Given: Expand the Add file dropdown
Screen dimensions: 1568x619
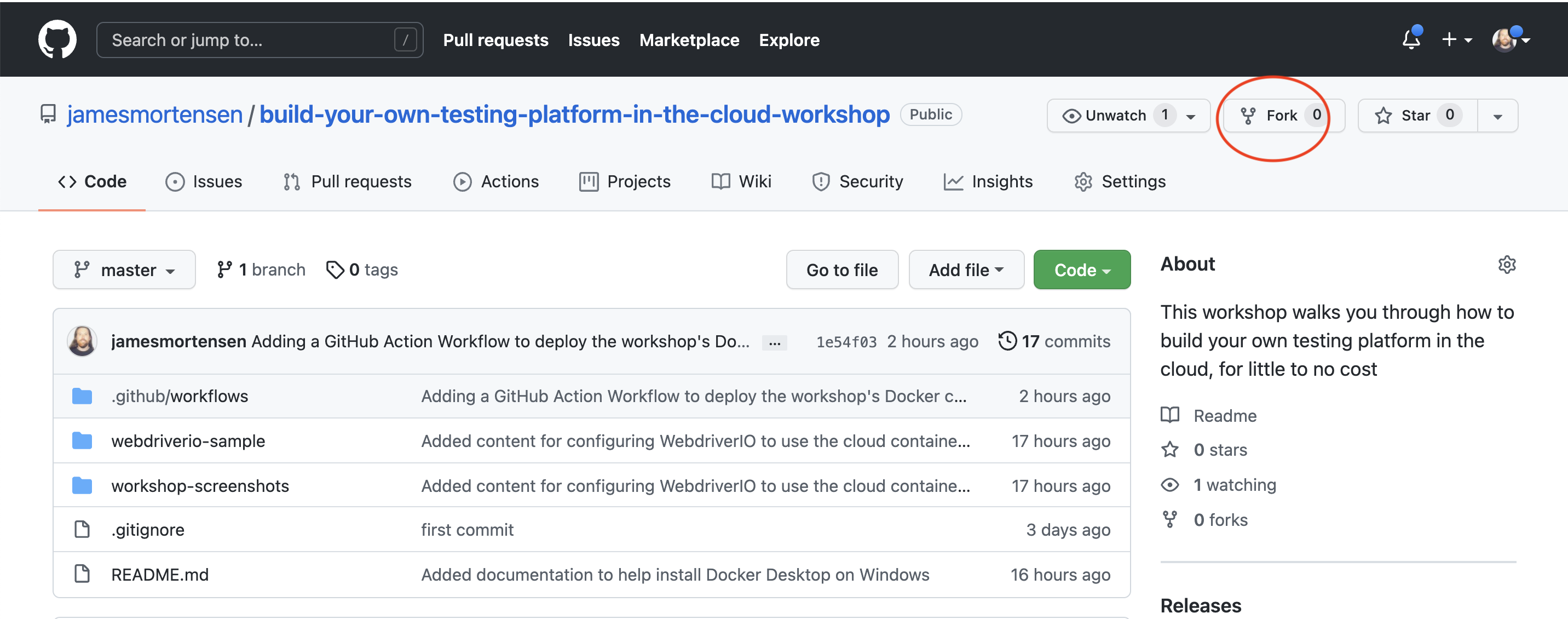Looking at the screenshot, I should (x=965, y=270).
